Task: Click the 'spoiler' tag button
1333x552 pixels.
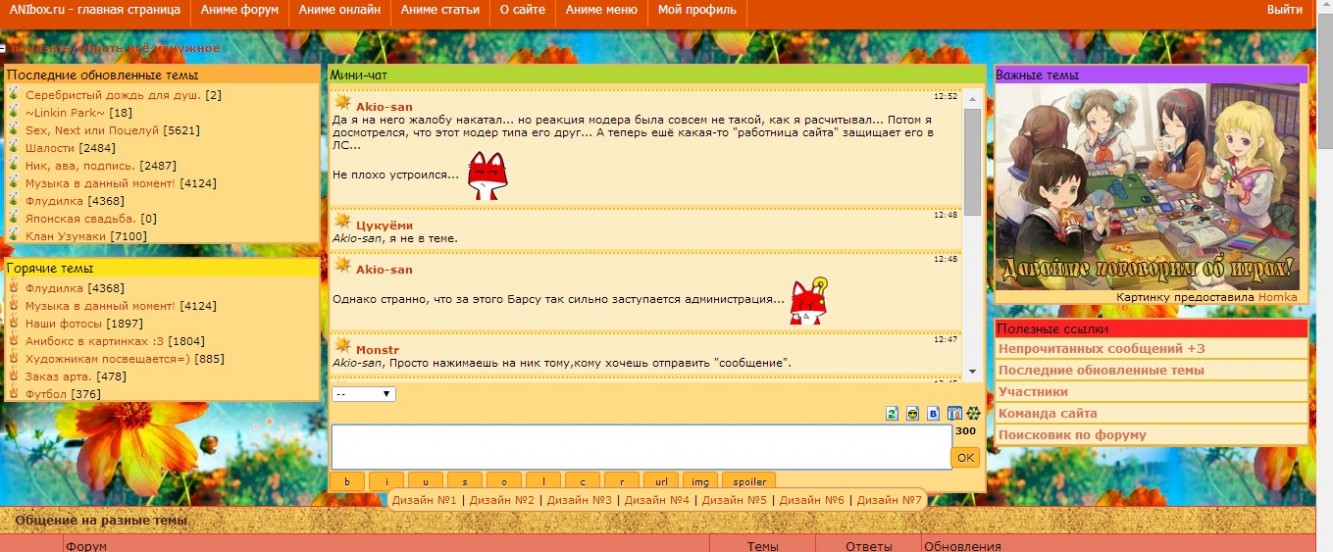Action: click(757, 482)
